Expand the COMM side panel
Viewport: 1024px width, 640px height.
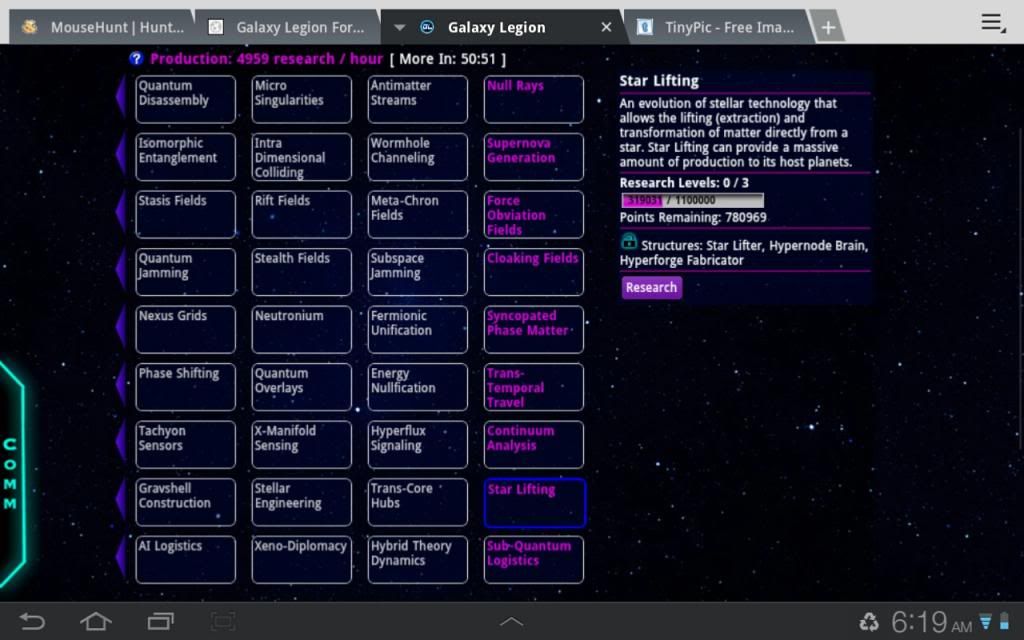(x=11, y=473)
